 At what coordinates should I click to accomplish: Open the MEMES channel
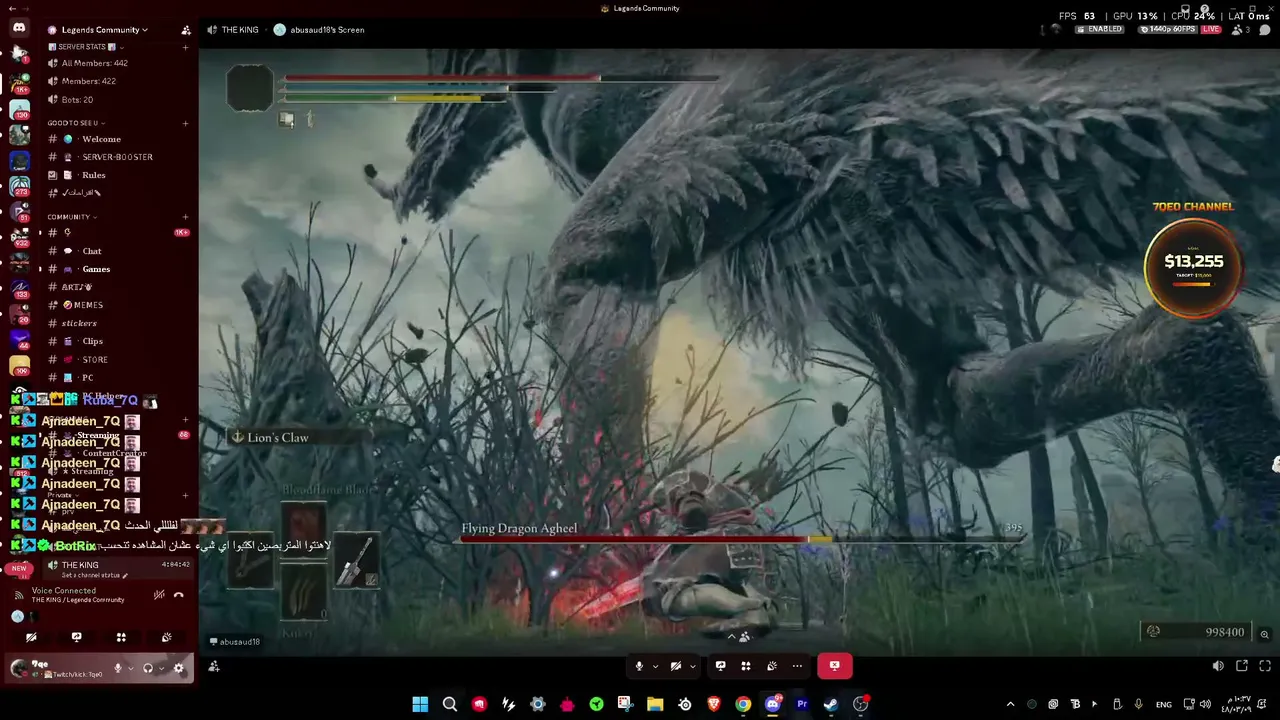(118, 305)
